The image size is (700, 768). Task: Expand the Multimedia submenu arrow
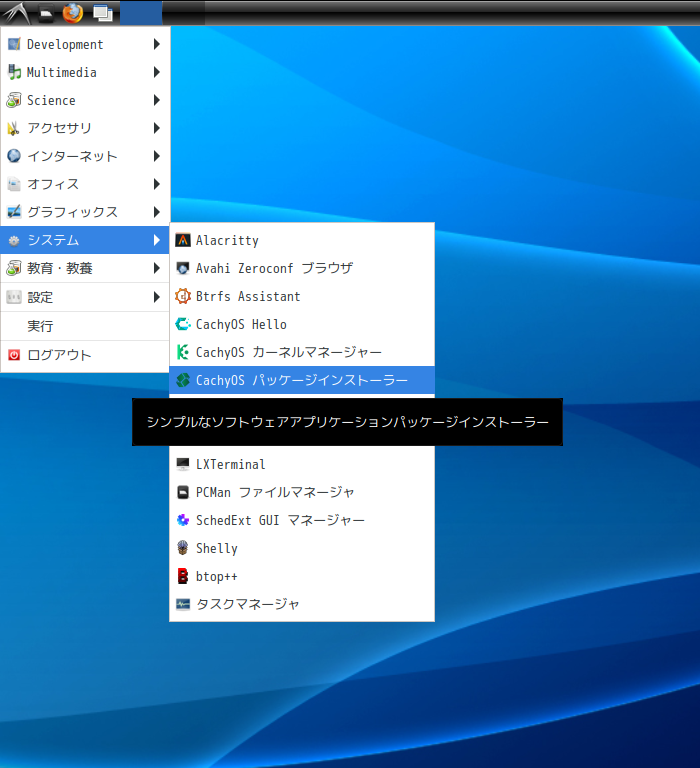[157, 72]
